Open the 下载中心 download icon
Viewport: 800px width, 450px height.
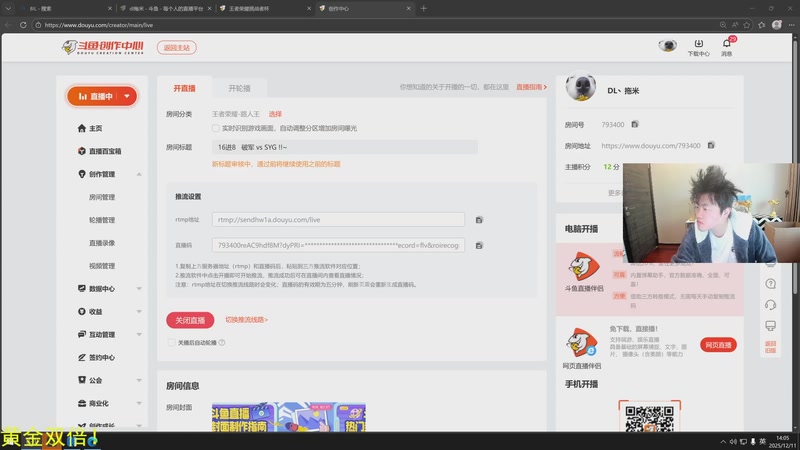(698, 47)
